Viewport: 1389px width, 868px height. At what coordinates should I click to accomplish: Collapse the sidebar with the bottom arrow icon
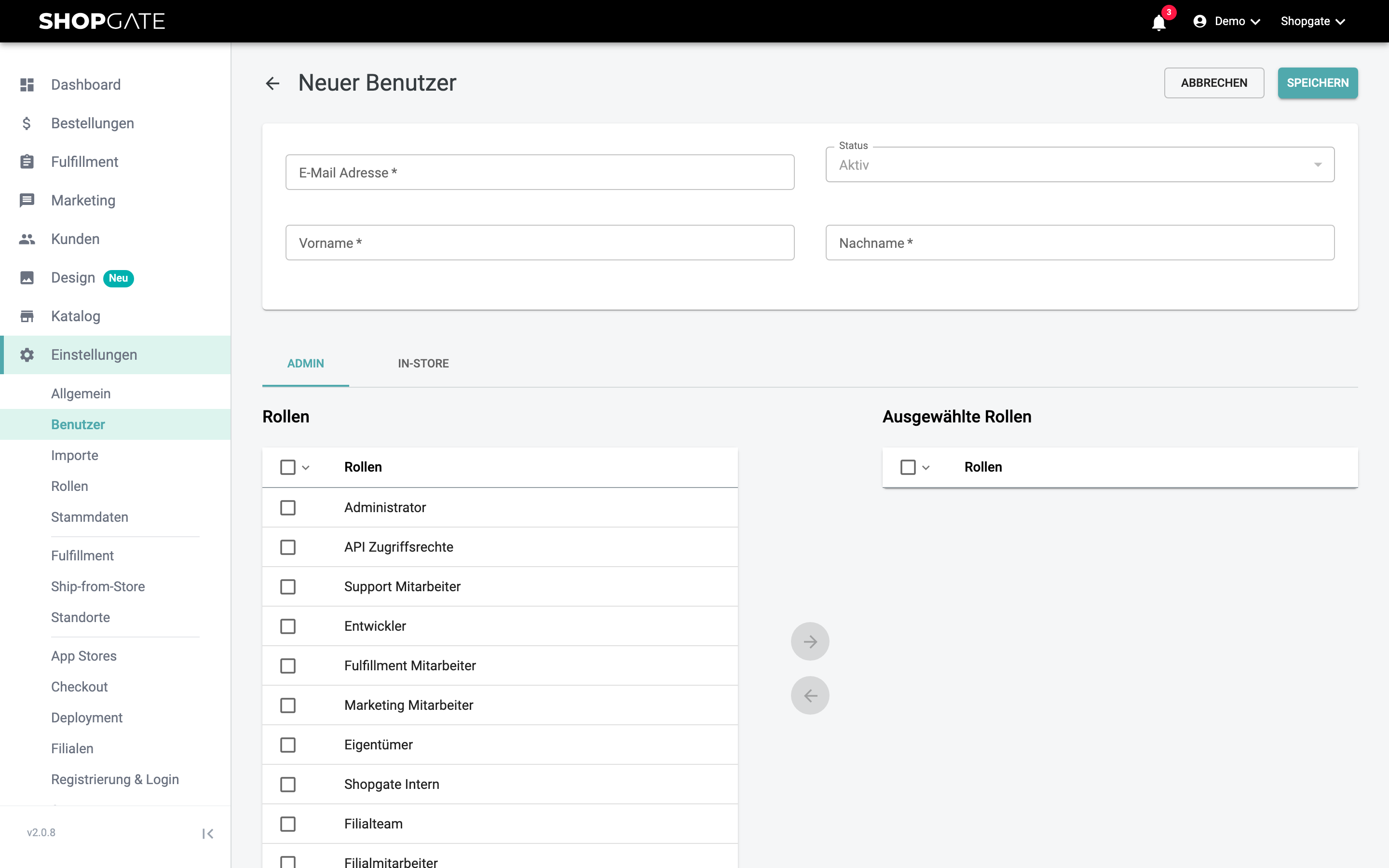208,834
